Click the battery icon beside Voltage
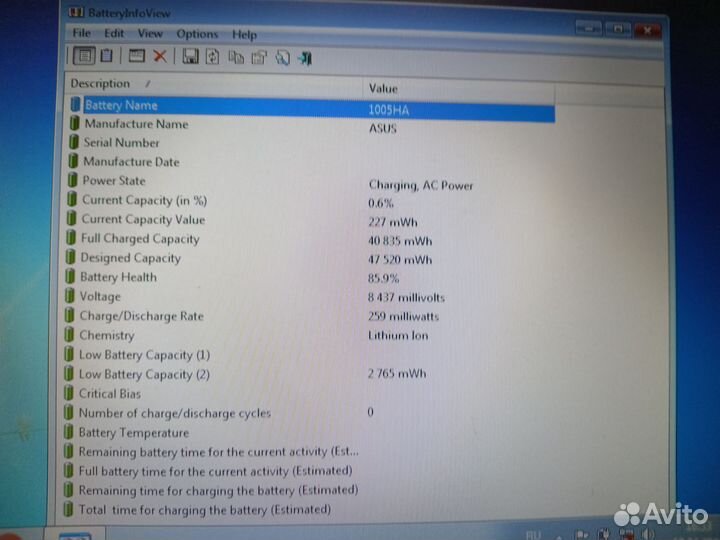 pyautogui.click(x=69, y=296)
